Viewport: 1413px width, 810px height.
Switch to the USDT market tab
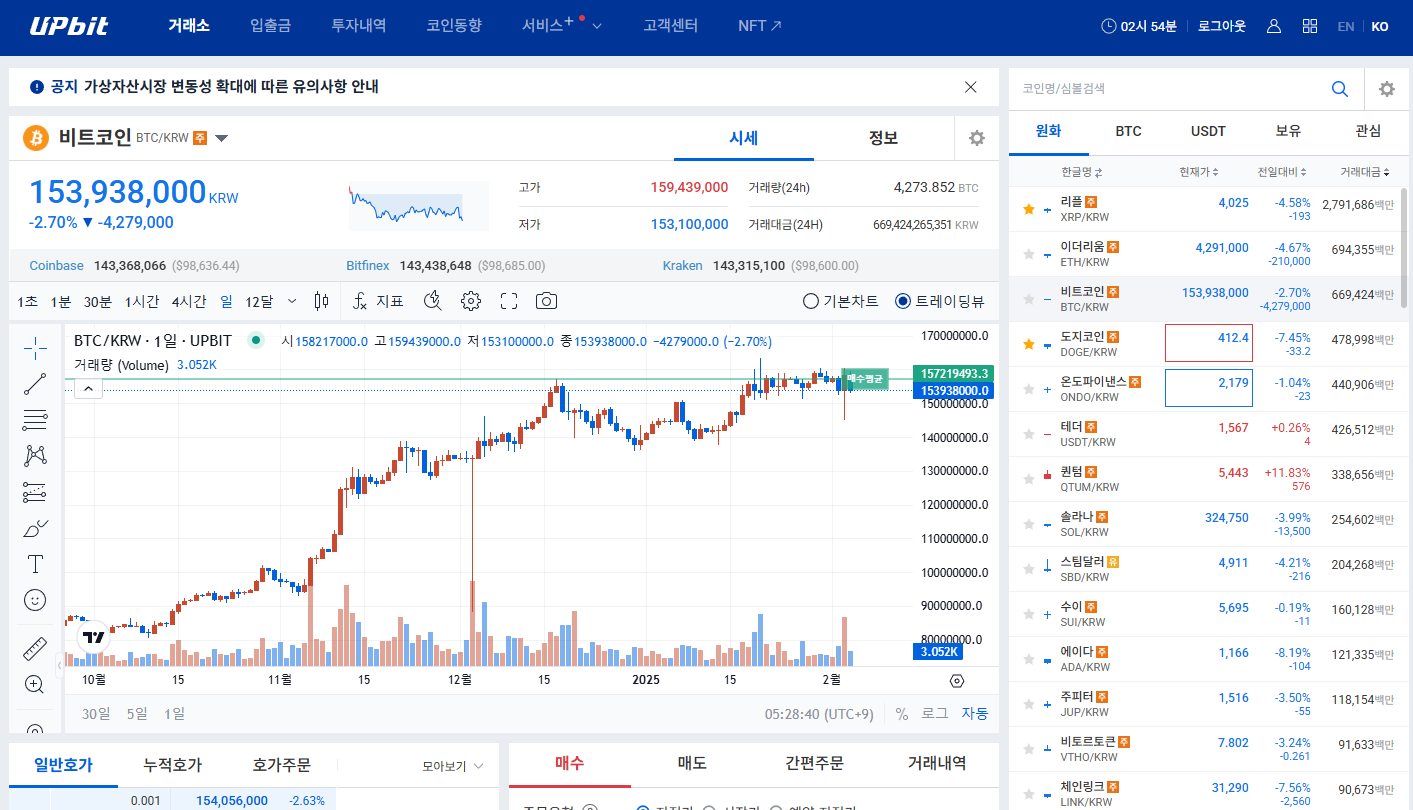1208,131
